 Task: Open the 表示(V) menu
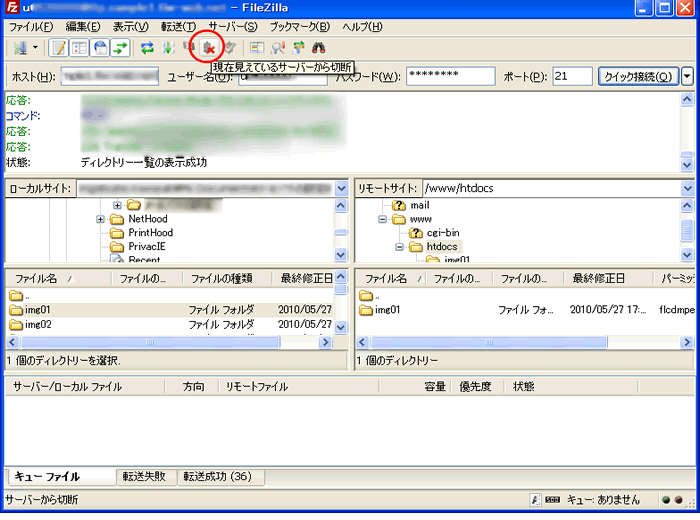pos(130,27)
